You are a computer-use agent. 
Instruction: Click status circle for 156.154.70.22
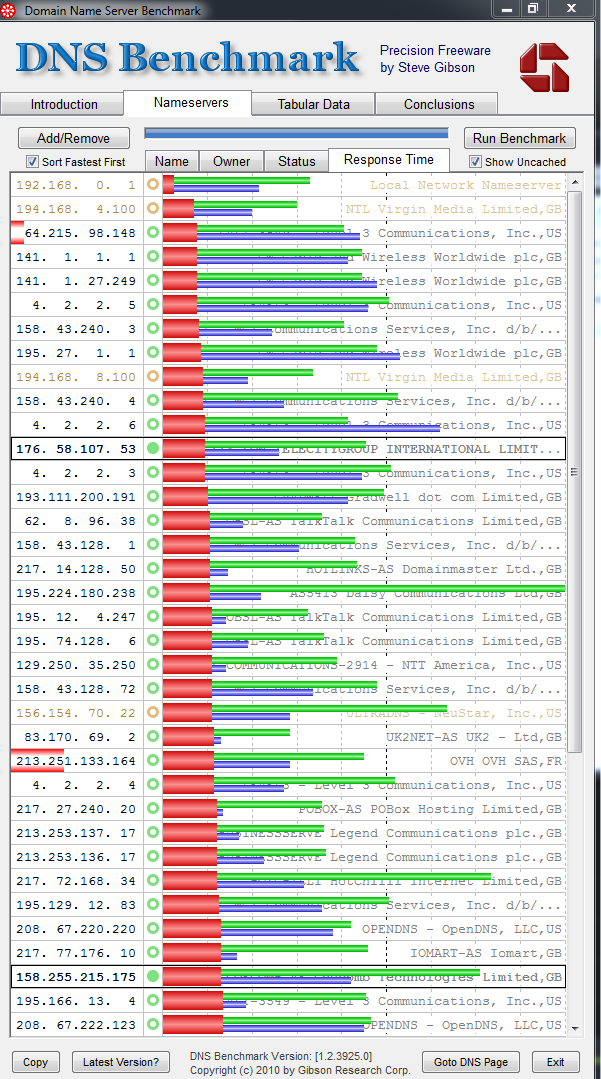tap(153, 713)
